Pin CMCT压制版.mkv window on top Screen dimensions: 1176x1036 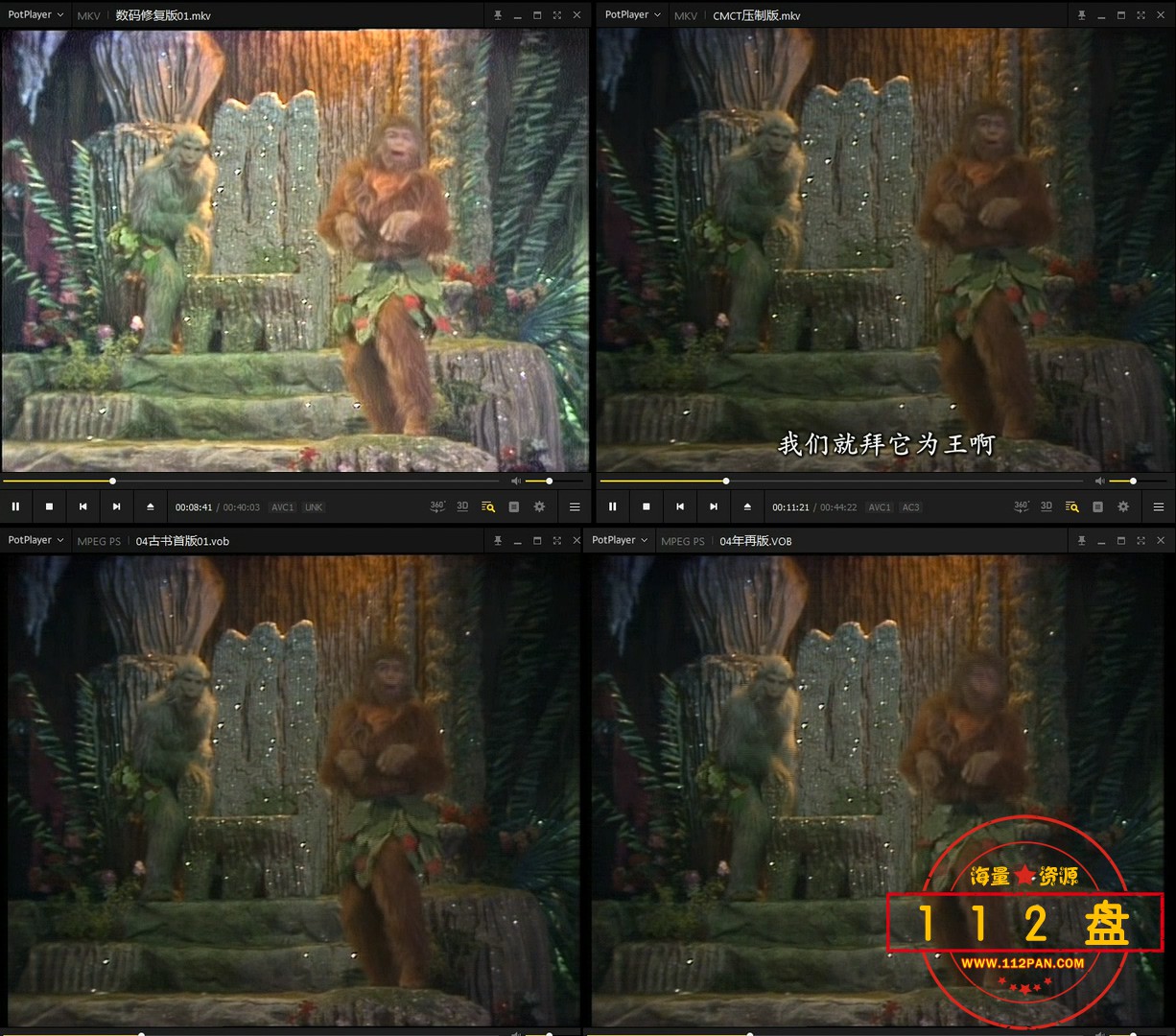(1081, 15)
